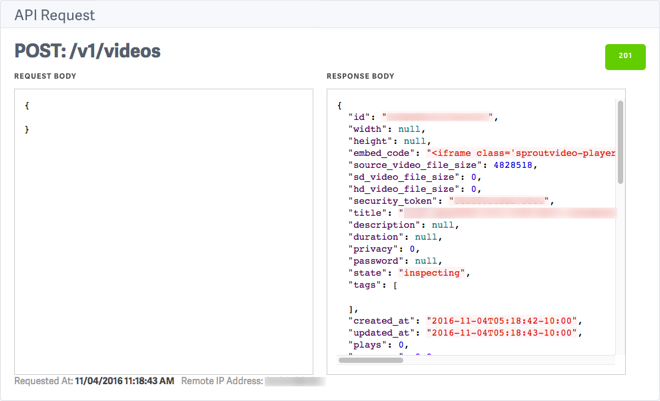This screenshot has width=660, height=401.
Task: Click the "inspecting" state value
Action: point(431,273)
